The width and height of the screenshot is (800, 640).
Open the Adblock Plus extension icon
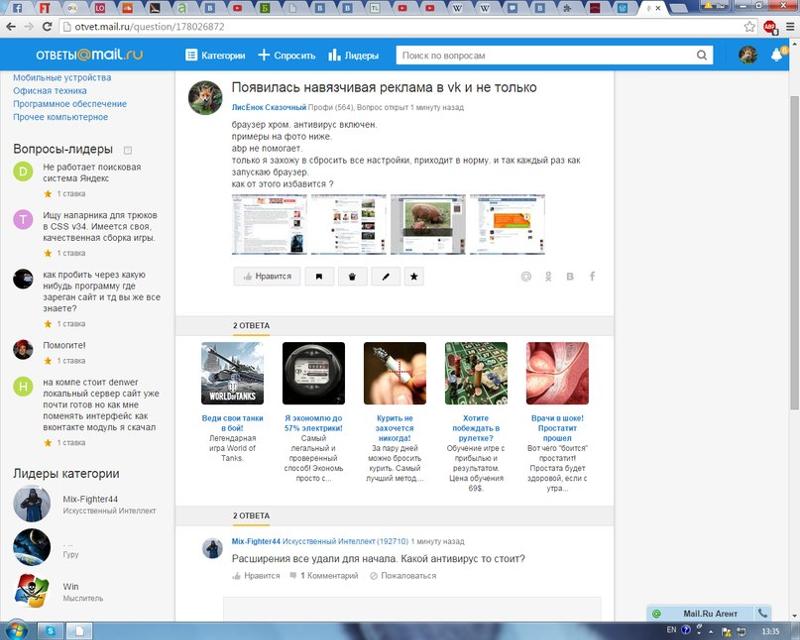769,27
